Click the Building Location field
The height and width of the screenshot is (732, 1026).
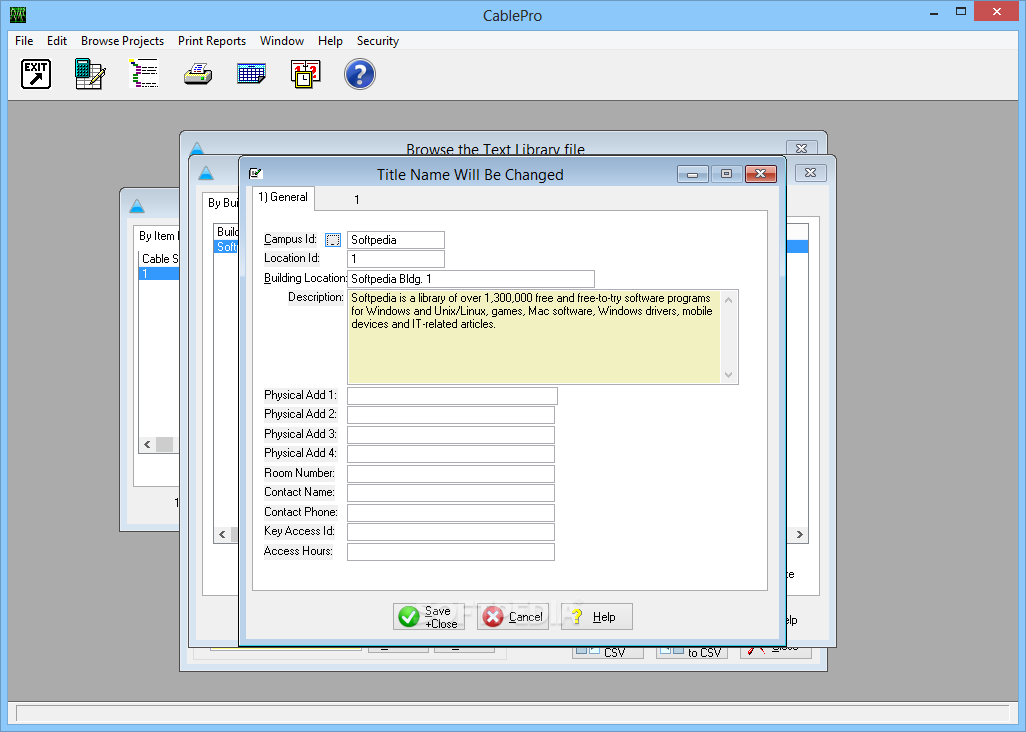point(471,279)
